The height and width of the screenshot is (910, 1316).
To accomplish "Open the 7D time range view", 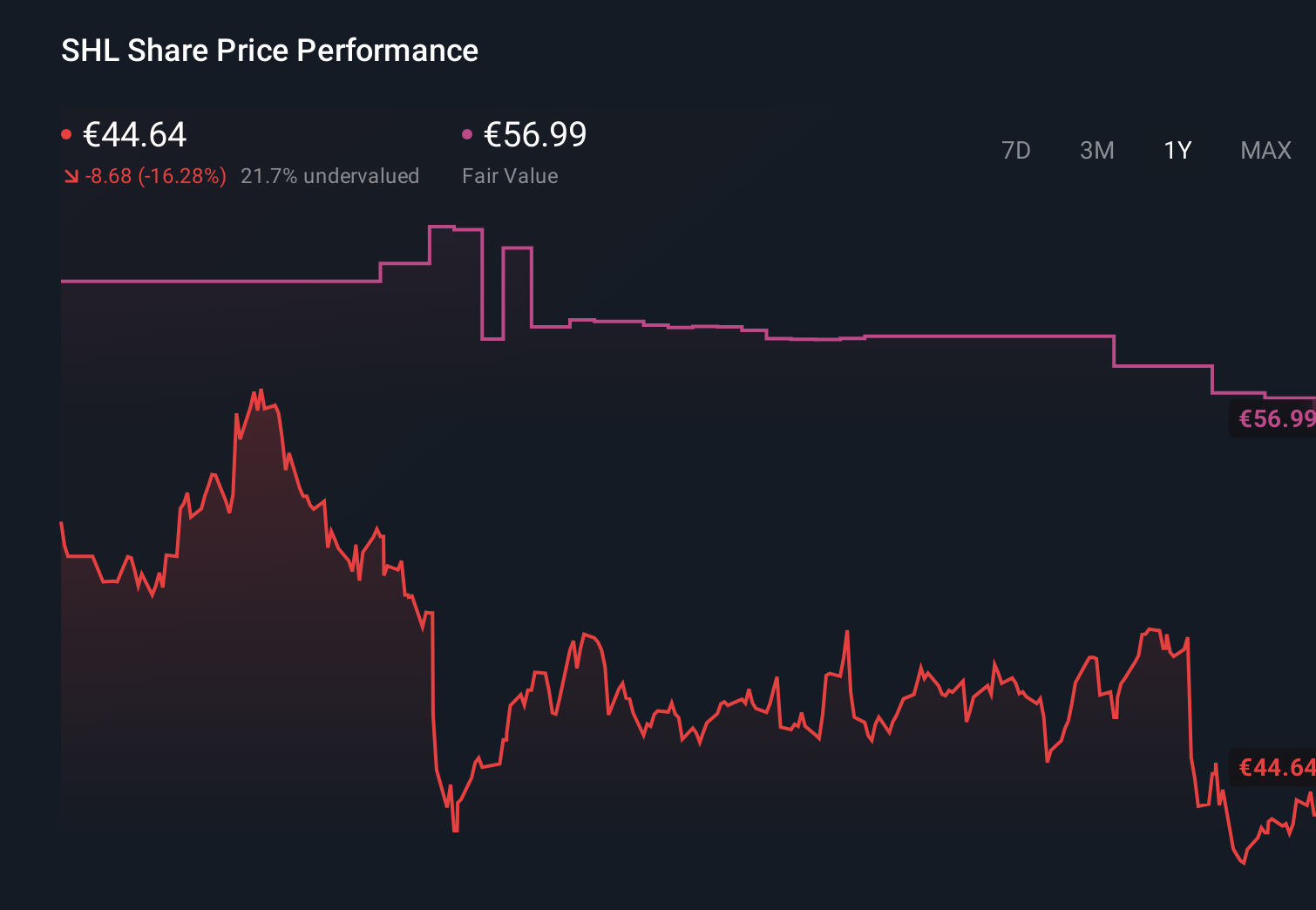I will [1016, 150].
